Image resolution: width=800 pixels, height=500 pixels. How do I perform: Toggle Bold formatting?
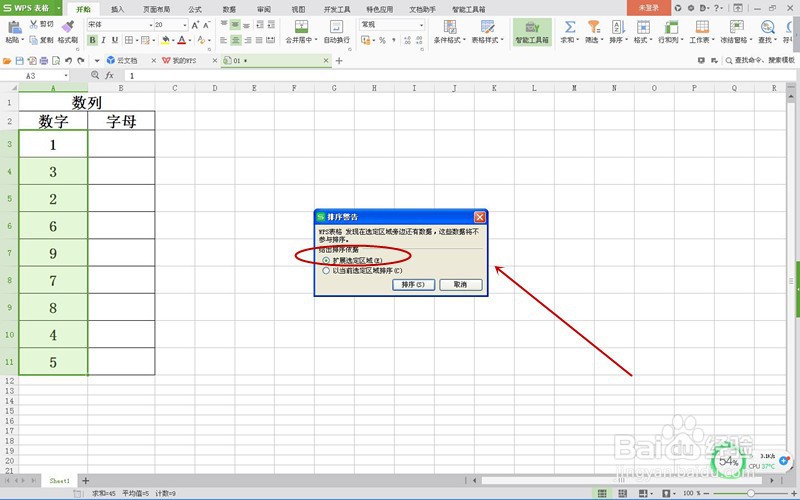pos(92,40)
